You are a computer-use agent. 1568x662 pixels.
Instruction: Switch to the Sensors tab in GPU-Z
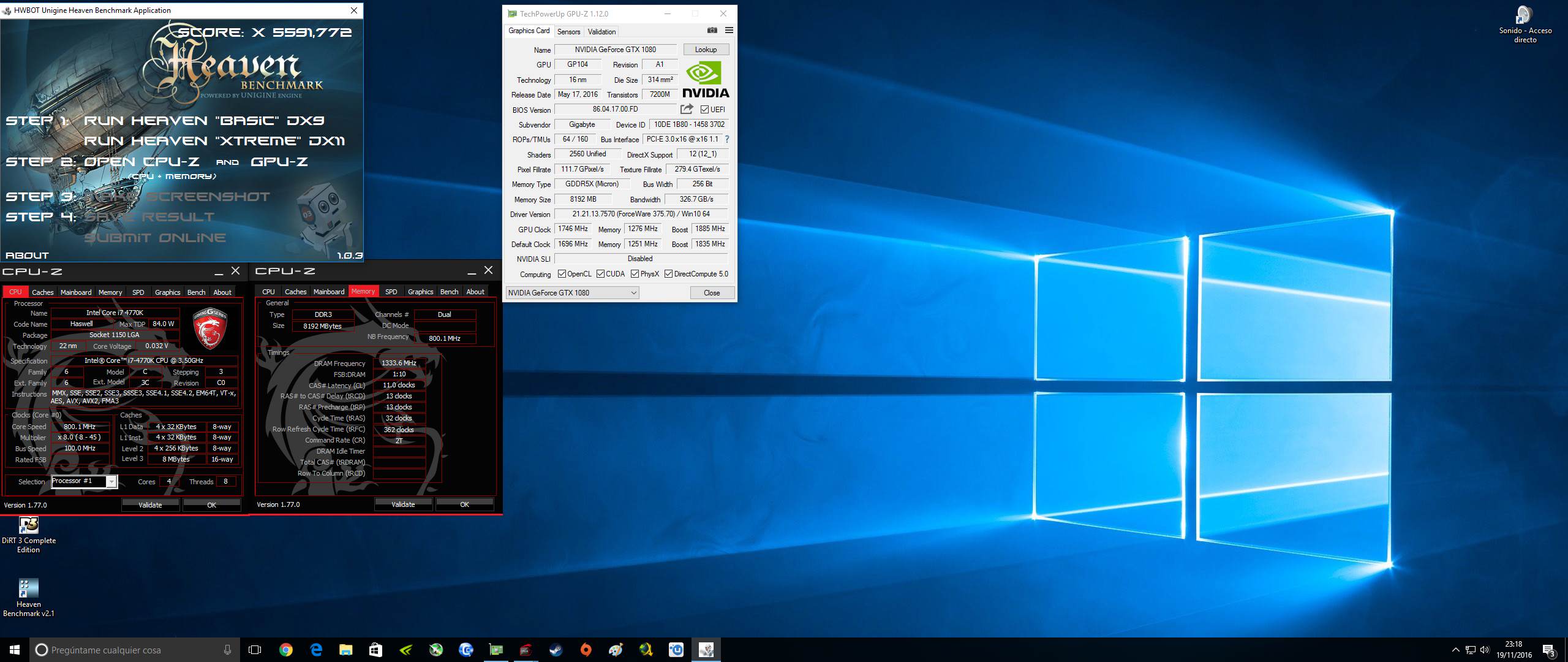(568, 31)
